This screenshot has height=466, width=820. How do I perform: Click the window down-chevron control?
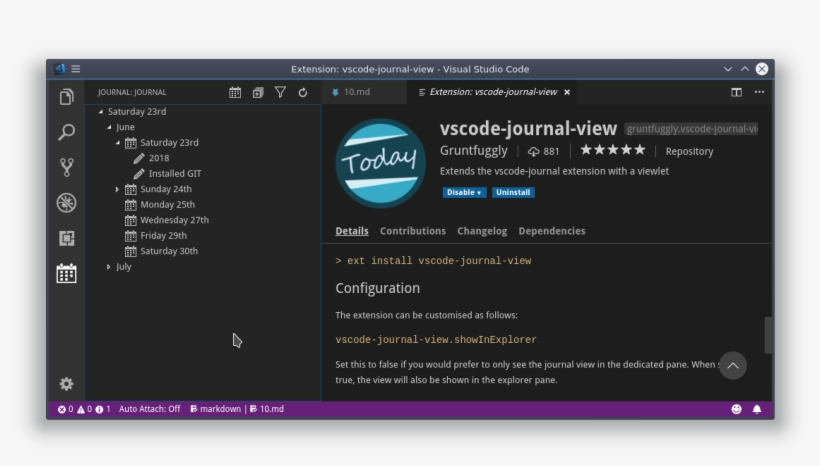pyautogui.click(x=727, y=69)
